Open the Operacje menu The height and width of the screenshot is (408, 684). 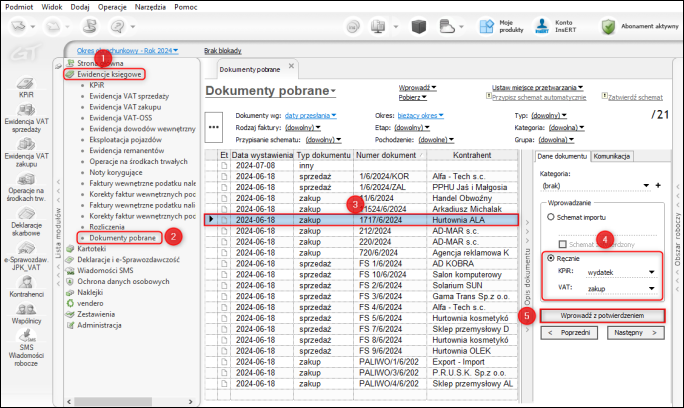pos(112,5)
